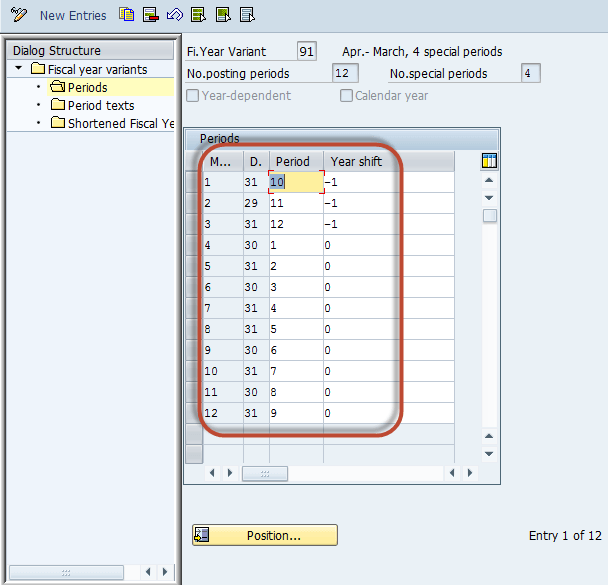Click the Display/Change pencil icon
The height and width of the screenshot is (585, 608).
(x=18, y=15)
